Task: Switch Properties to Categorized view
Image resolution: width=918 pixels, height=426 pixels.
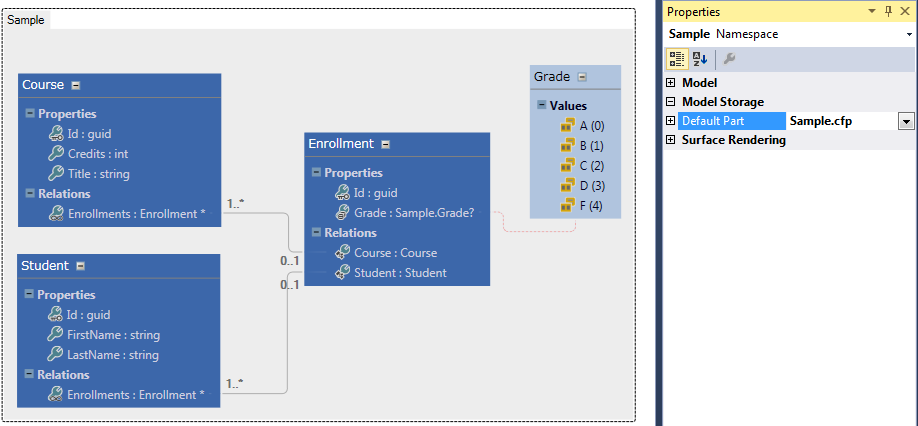Action: [x=677, y=59]
